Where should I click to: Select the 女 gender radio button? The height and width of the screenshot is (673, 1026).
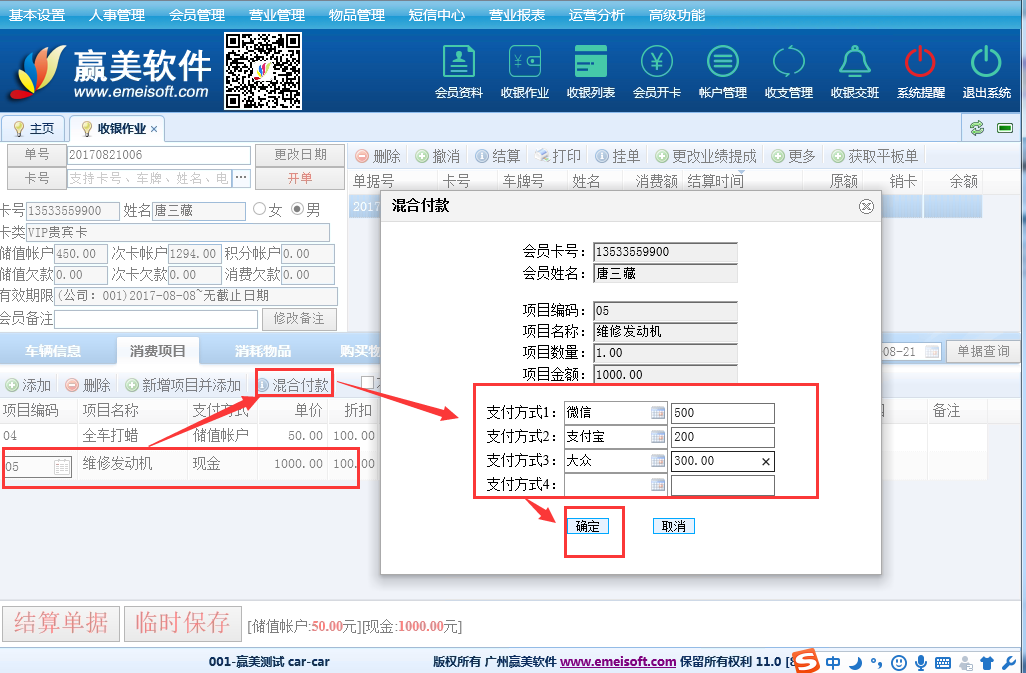pyautogui.click(x=260, y=210)
